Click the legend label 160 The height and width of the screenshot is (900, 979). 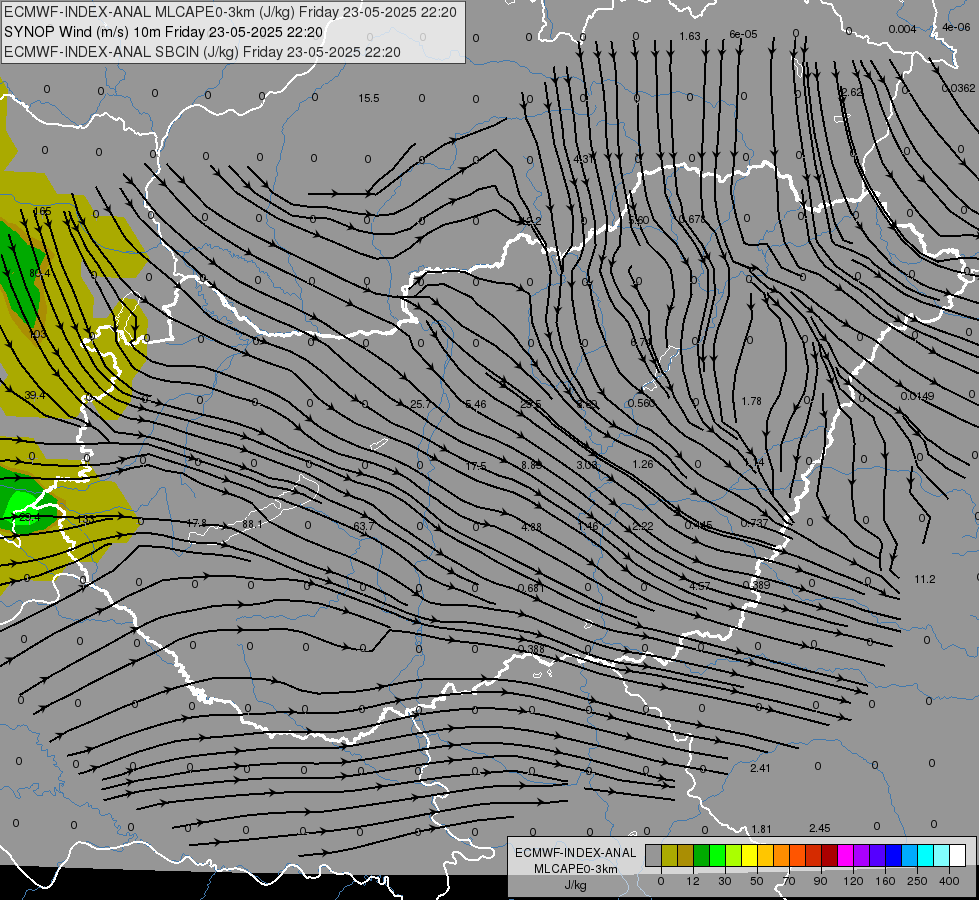click(885, 881)
